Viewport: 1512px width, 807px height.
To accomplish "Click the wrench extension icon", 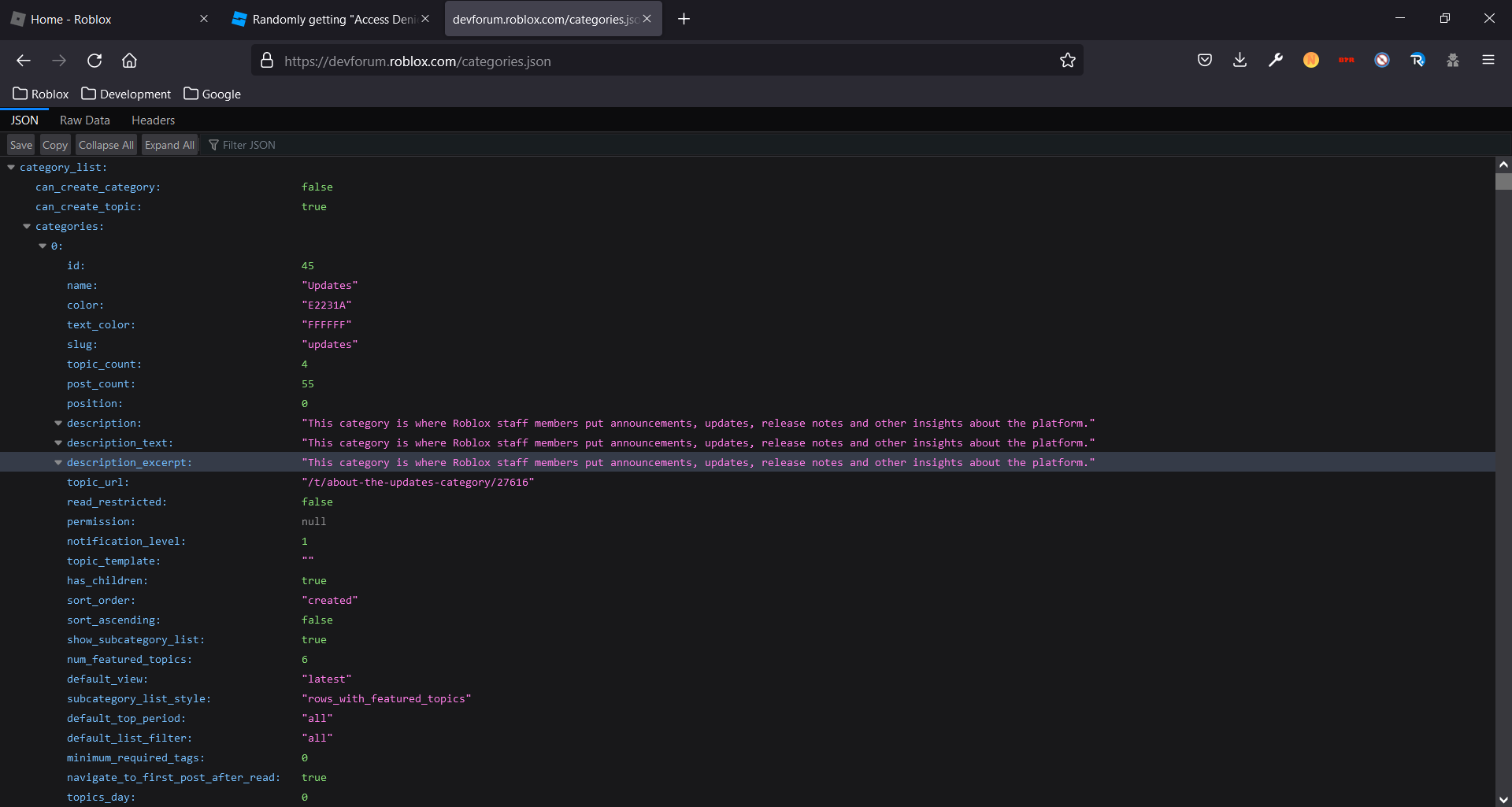I will click(x=1276, y=61).
